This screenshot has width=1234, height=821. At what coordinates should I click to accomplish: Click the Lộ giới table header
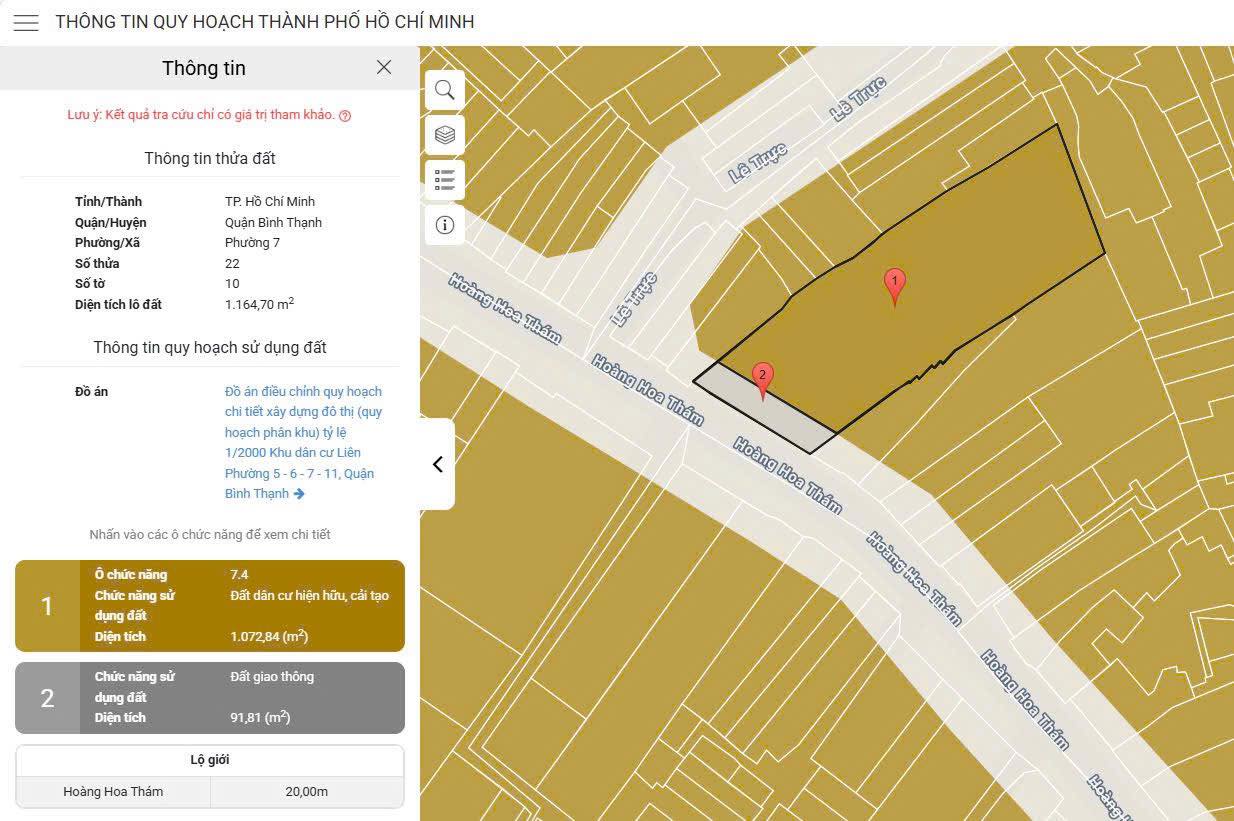coord(210,760)
